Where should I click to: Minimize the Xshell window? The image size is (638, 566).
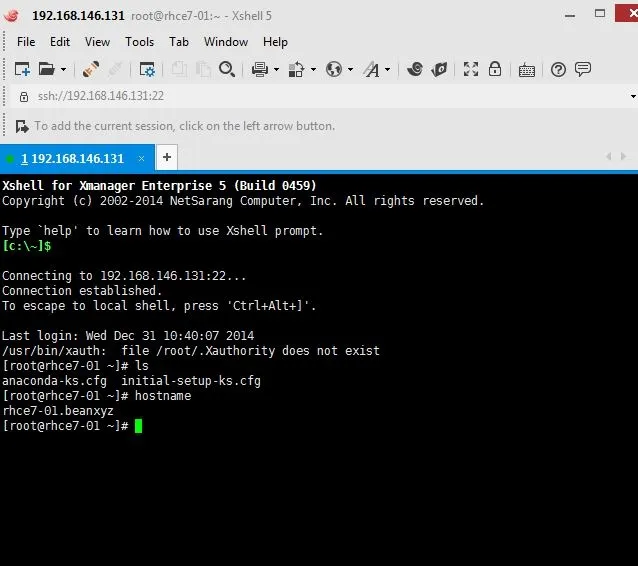tap(570, 15)
